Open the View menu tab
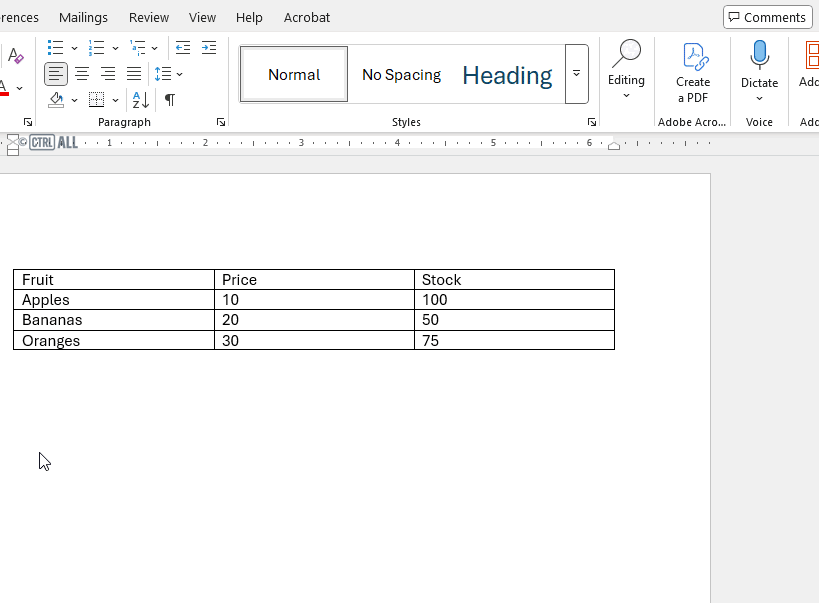819x603 pixels. 202,17
